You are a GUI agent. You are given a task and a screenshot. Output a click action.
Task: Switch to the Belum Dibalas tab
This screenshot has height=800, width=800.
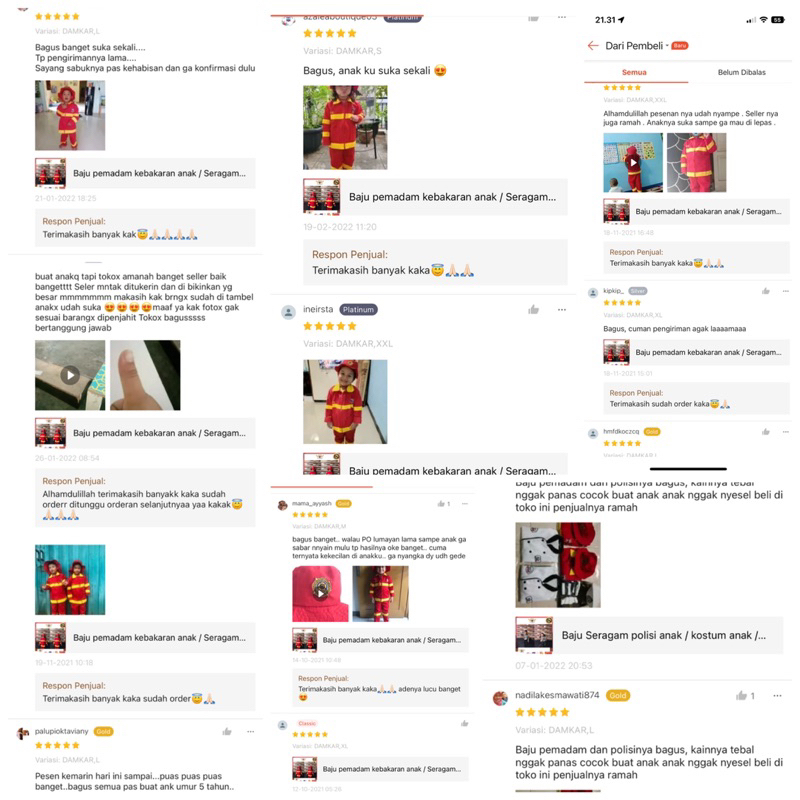[x=741, y=72]
